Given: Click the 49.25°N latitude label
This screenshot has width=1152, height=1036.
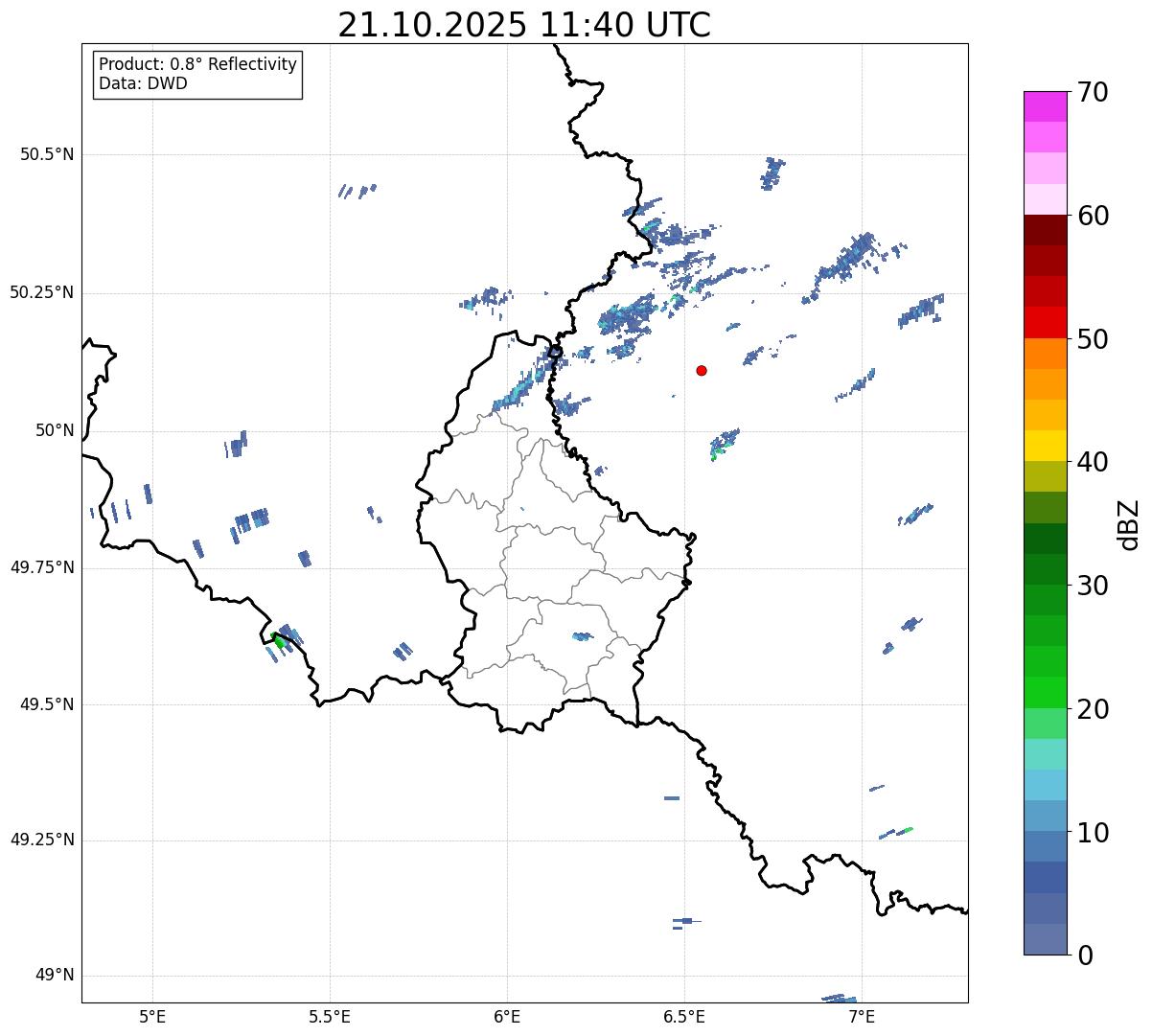Looking at the screenshot, I should 42,840.
